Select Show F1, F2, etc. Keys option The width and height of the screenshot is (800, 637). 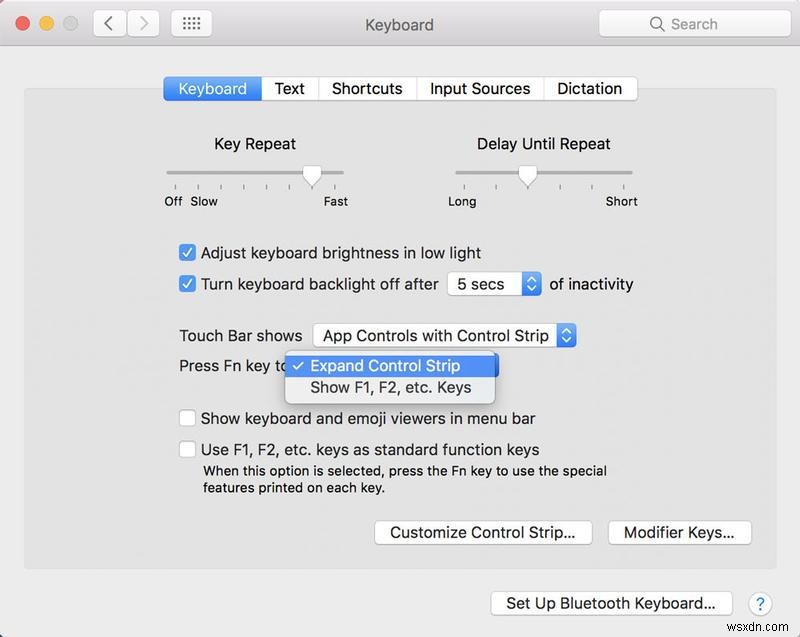tap(390, 386)
